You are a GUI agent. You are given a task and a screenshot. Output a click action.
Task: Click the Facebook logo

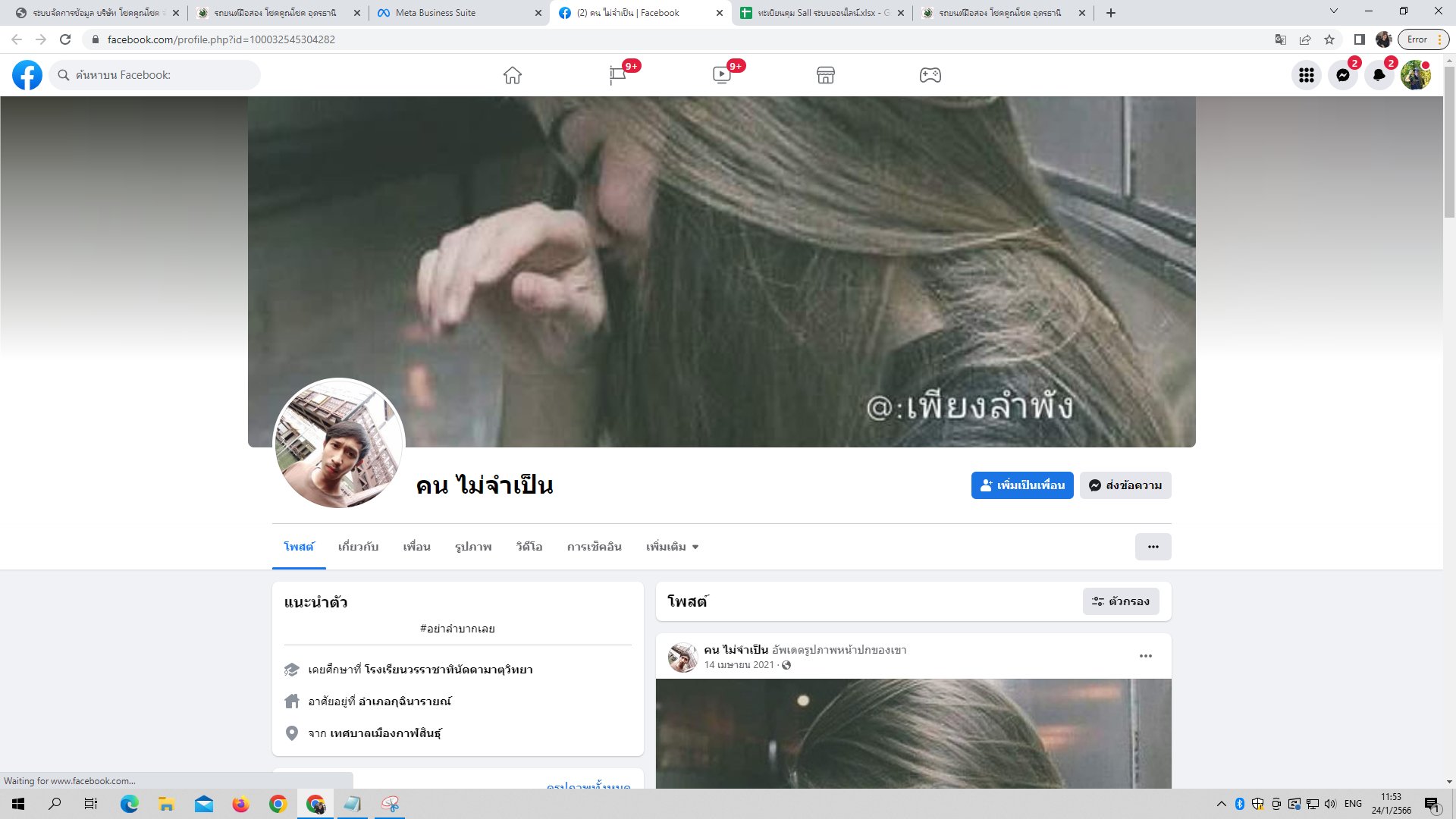pos(27,75)
